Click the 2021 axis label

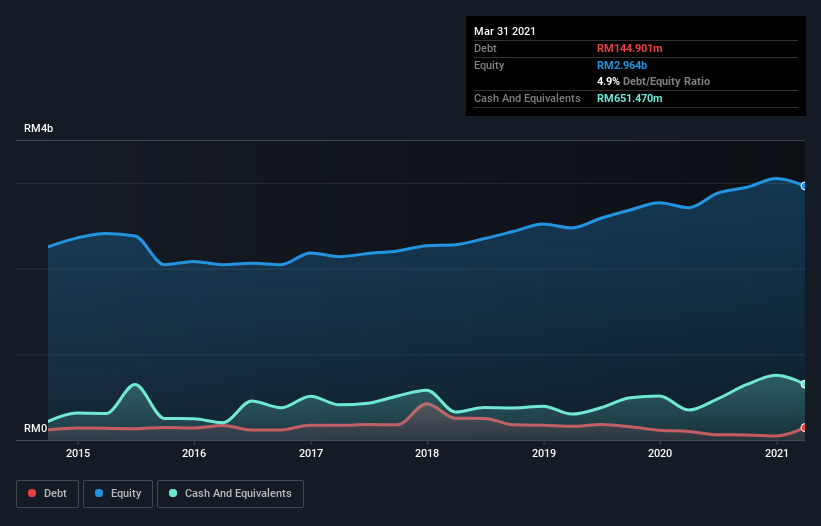[x=776, y=453]
